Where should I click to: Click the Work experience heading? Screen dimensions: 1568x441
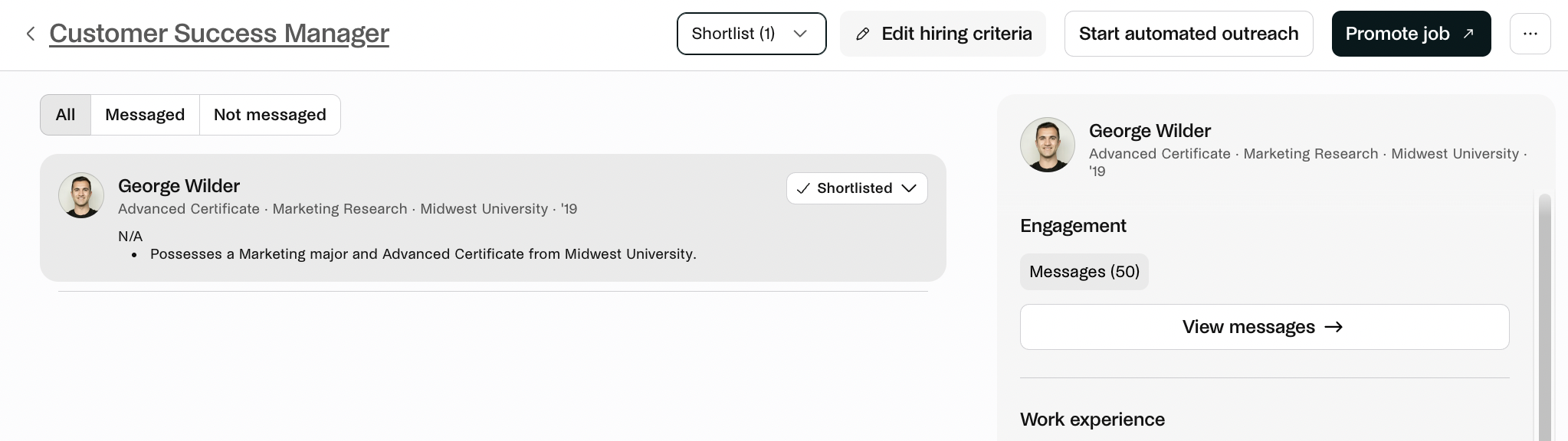click(1092, 420)
